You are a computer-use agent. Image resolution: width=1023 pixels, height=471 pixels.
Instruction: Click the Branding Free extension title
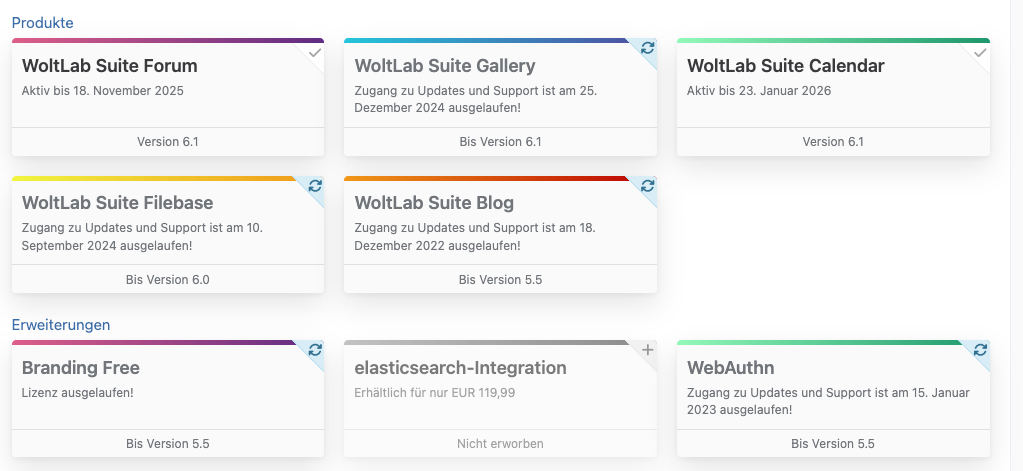pyautogui.click(x=81, y=368)
